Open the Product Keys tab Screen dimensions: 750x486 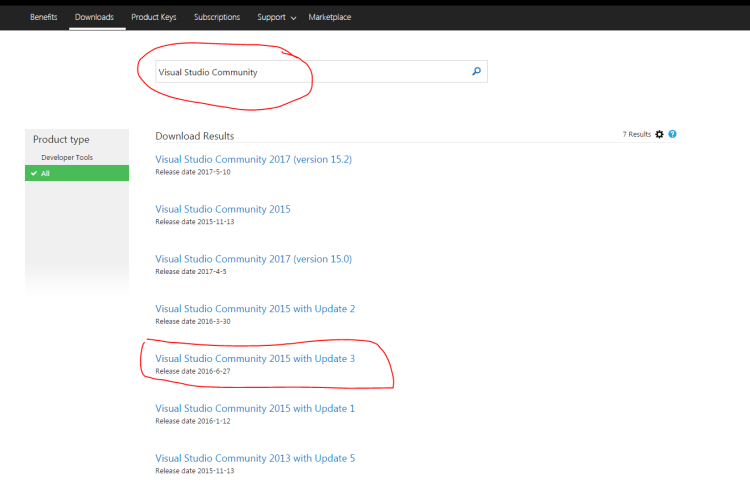click(x=154, y=17)
